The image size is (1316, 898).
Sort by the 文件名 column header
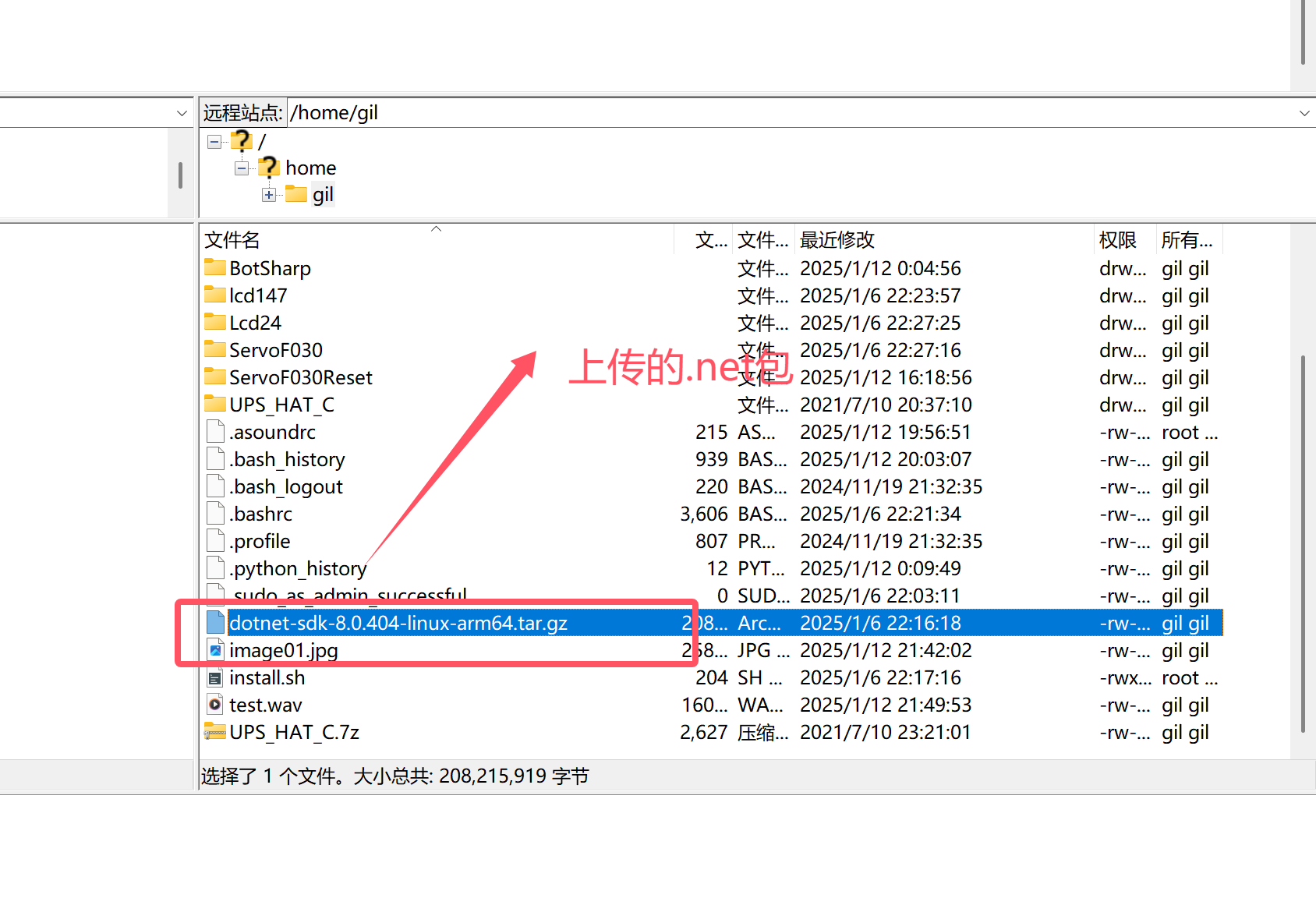pos(437,240)
